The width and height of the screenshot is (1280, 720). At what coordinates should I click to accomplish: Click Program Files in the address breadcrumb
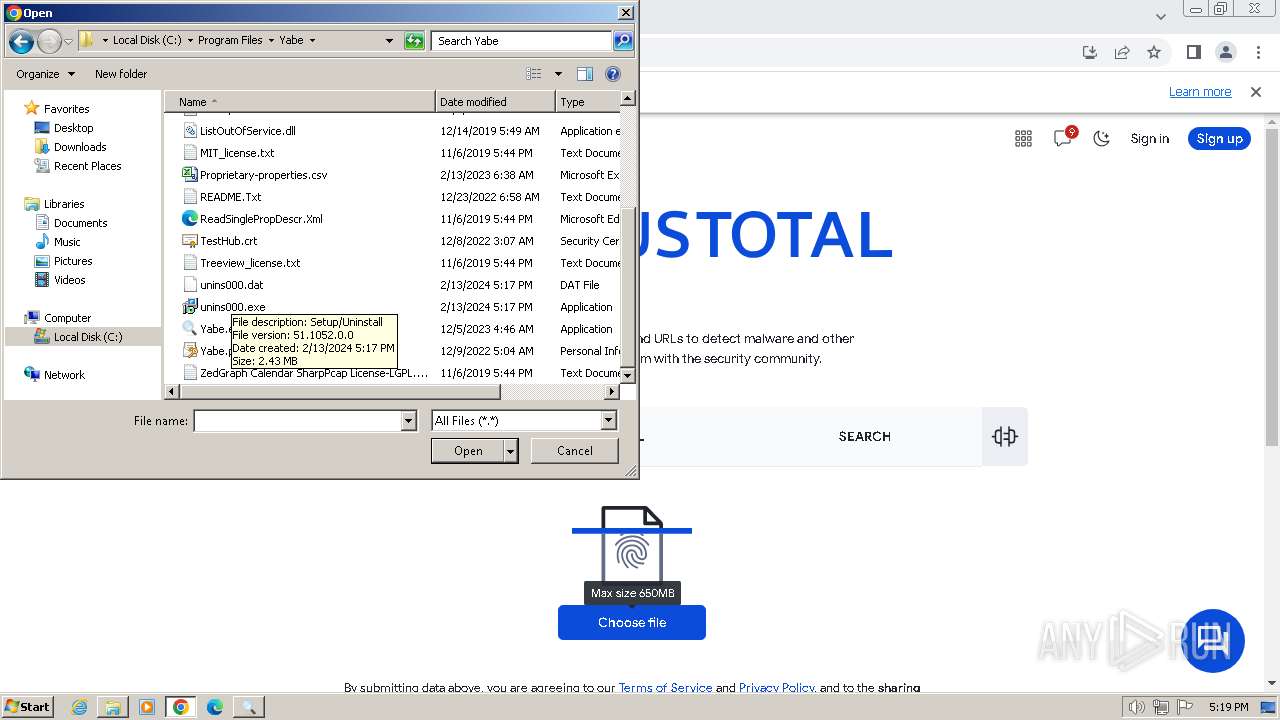pyautogui.click(x=230, y=41)
